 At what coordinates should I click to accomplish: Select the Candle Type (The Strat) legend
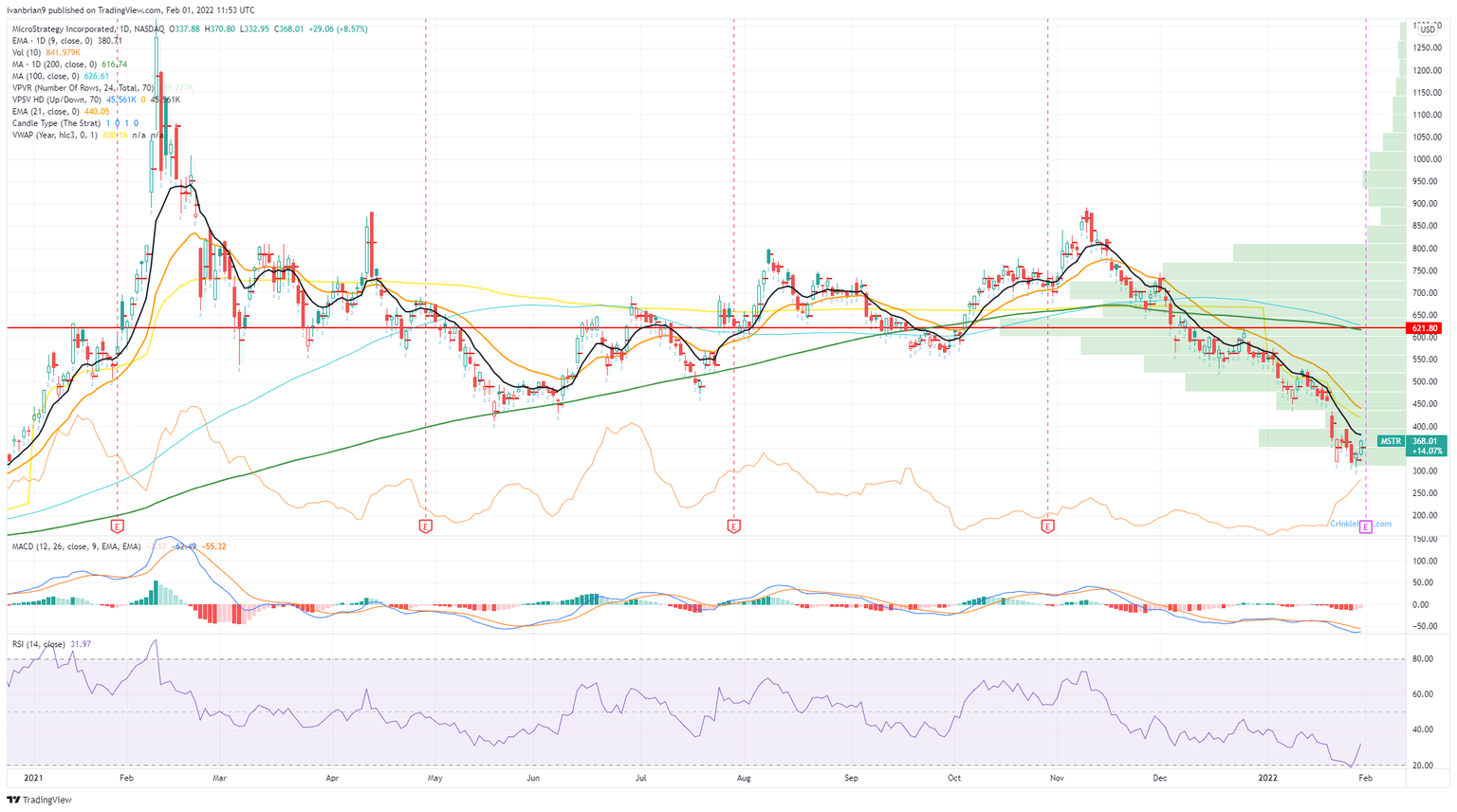pyautogui.click(x=56, y=123)
